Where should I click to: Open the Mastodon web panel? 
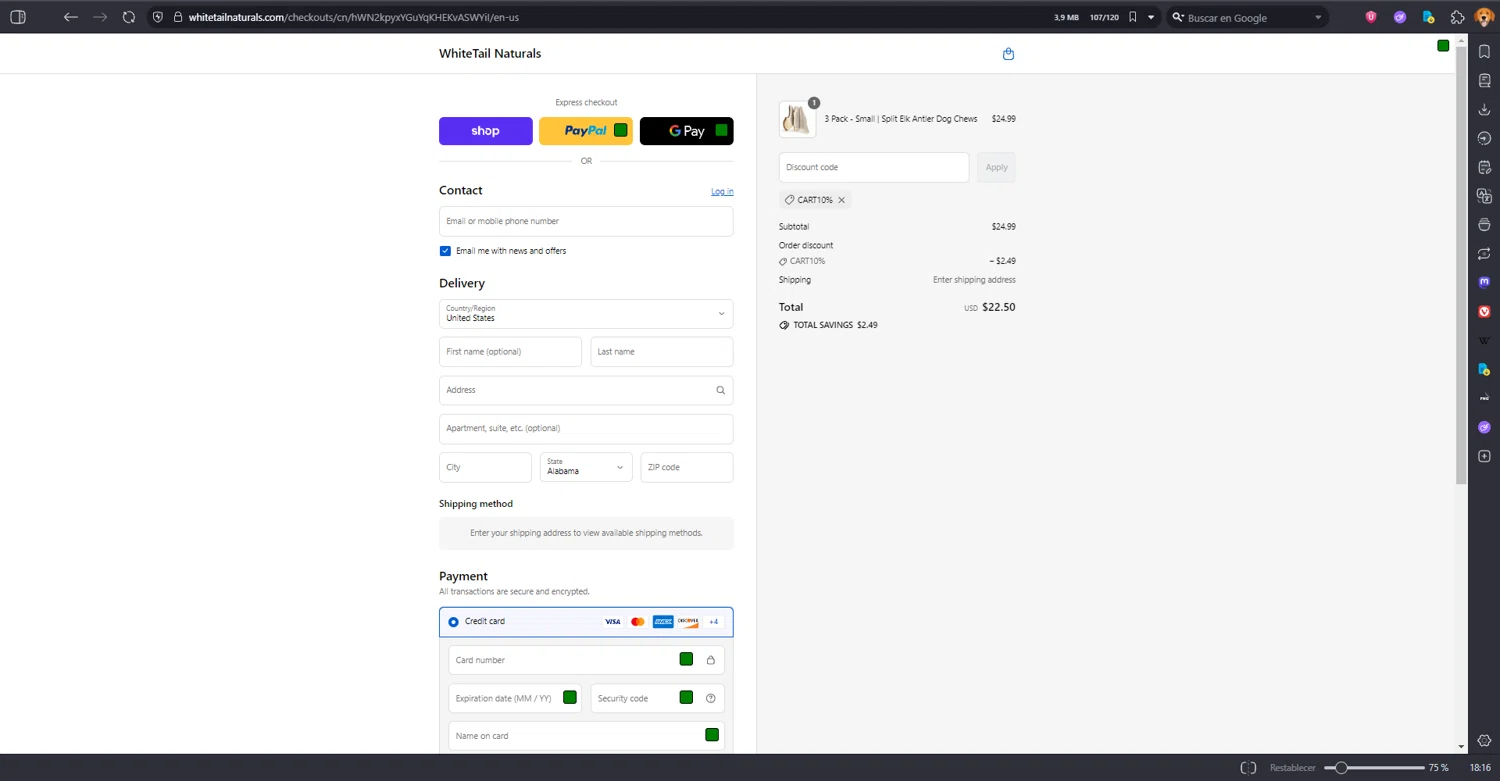tap(1484, 282)
